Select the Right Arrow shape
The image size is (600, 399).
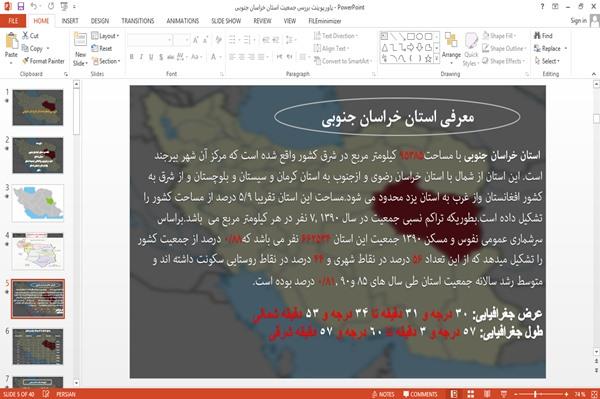(x=411, y=47)
